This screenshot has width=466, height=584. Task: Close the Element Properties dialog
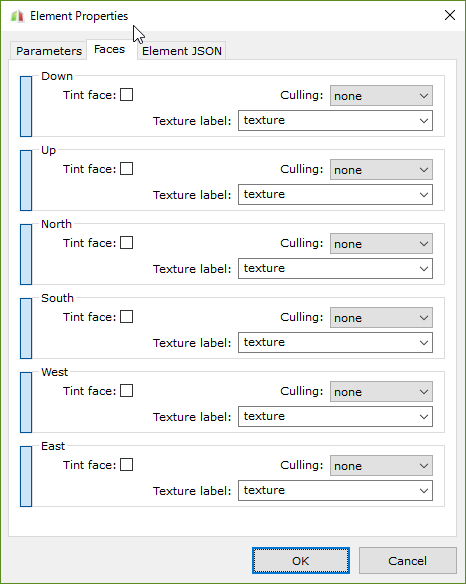[450, 15]
